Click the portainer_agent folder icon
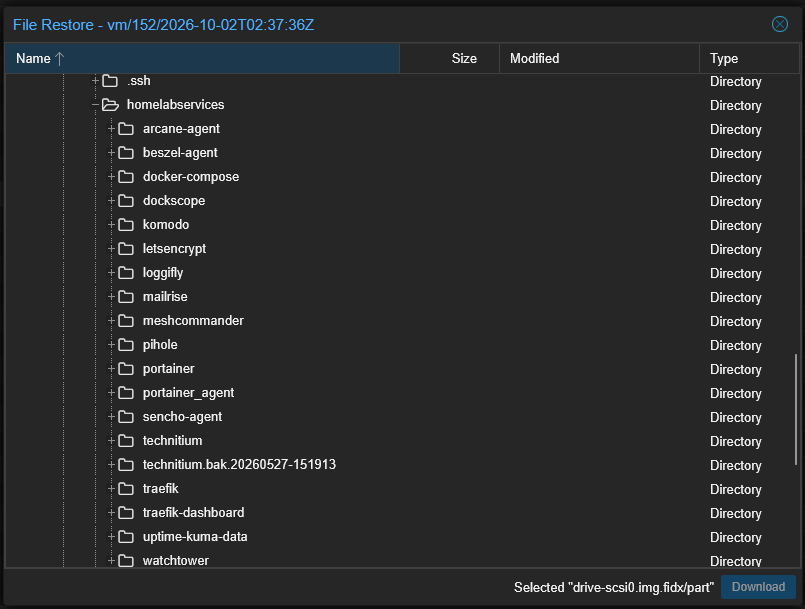 click(x=126, y=392)
